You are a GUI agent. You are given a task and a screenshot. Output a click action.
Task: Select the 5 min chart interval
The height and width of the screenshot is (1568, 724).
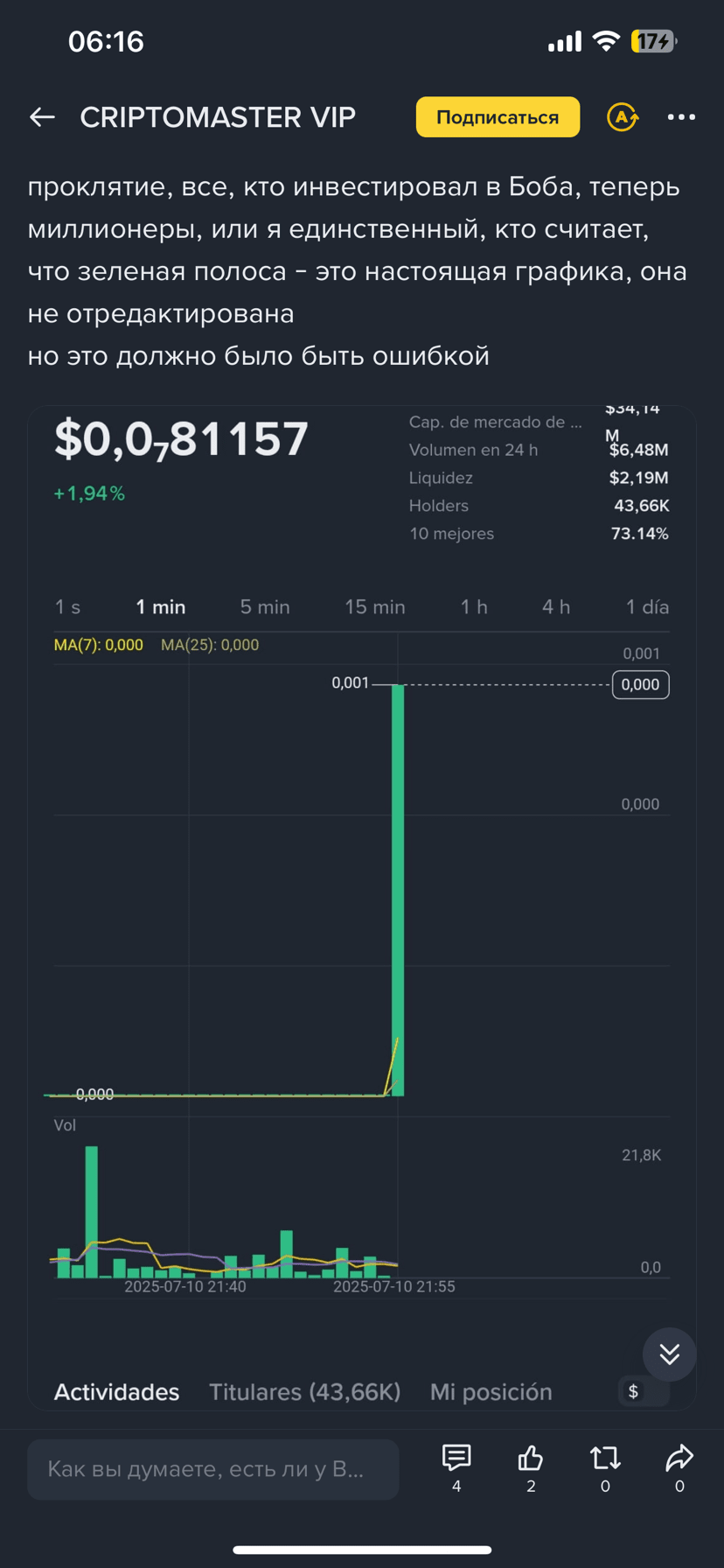[x=265, y=607]
